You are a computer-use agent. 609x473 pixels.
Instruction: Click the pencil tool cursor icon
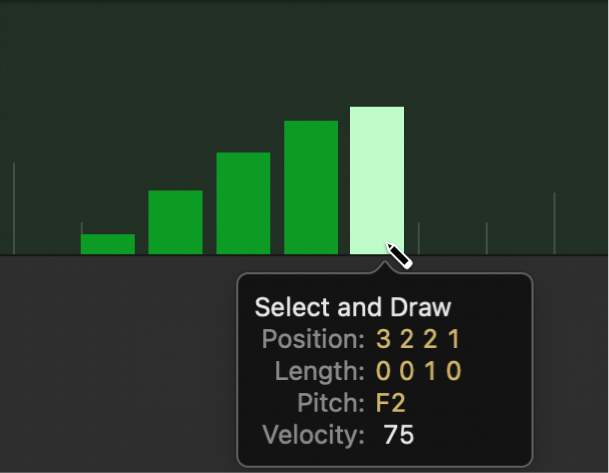pos(399,257)
